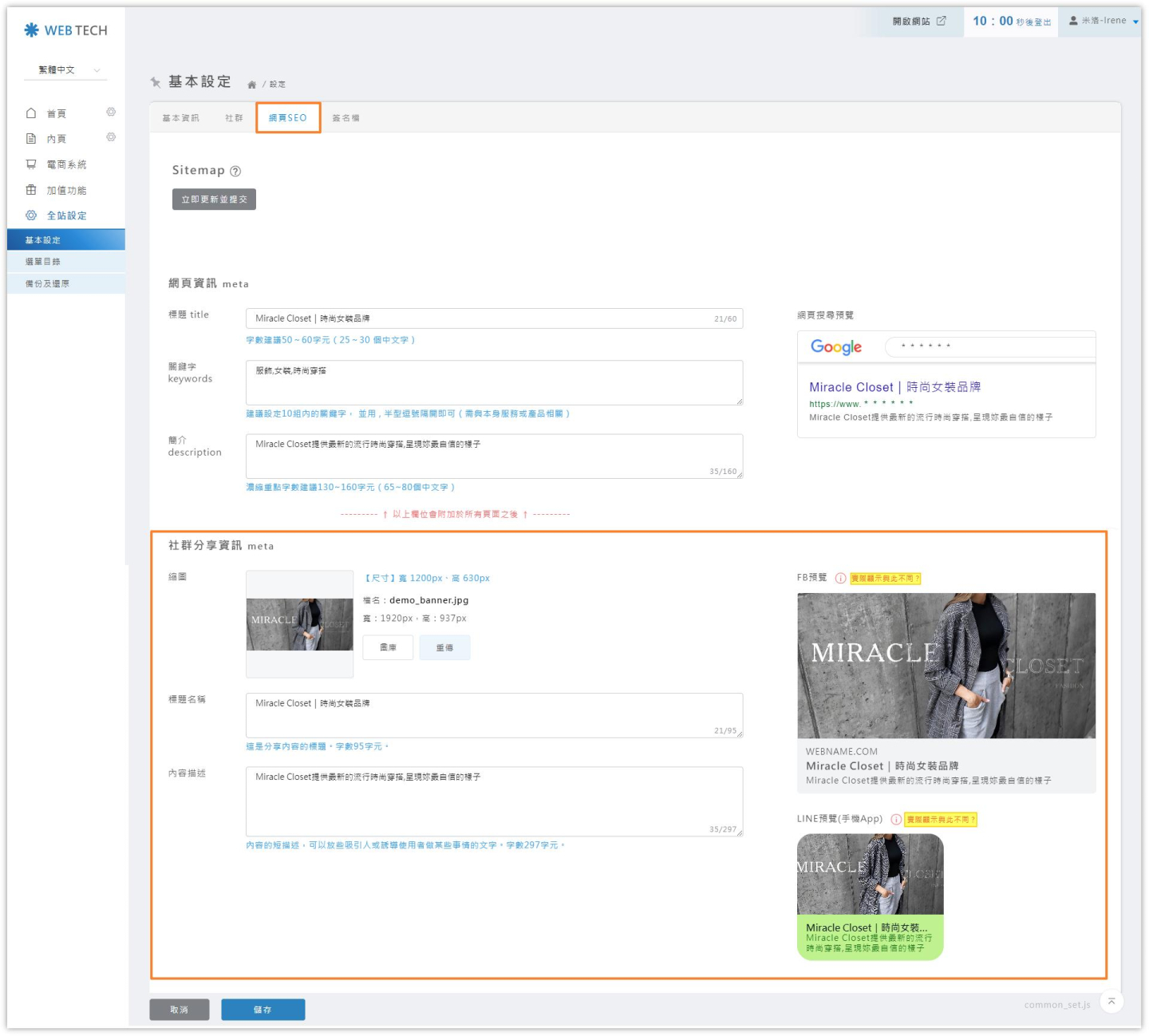The height and width of the screenshot is (1036, 1149).
Task: Open the 簽名檔 tab
Action: coord(345,118)
